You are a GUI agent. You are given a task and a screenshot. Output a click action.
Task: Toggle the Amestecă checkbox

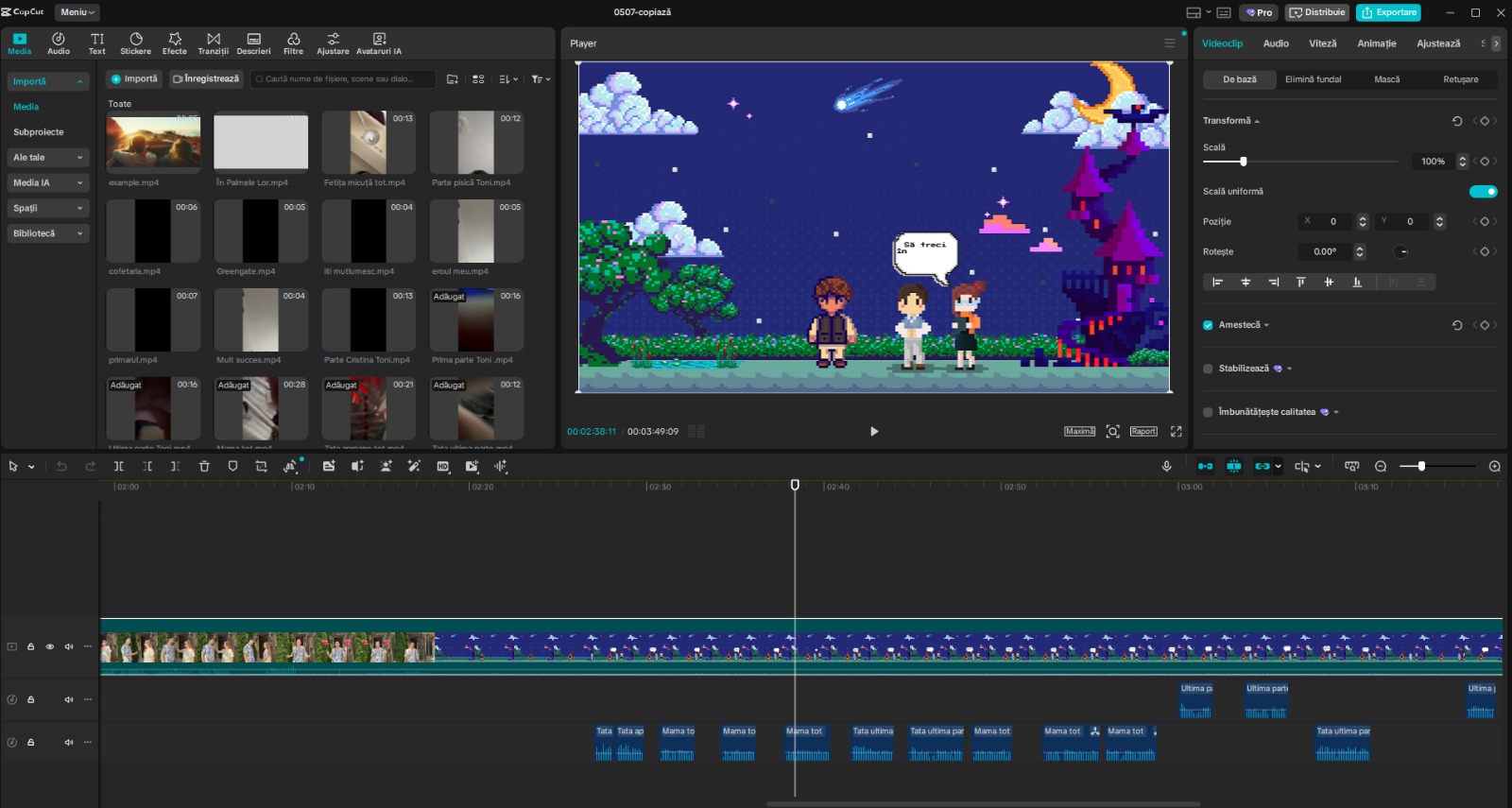click(x=1208, y=325)
